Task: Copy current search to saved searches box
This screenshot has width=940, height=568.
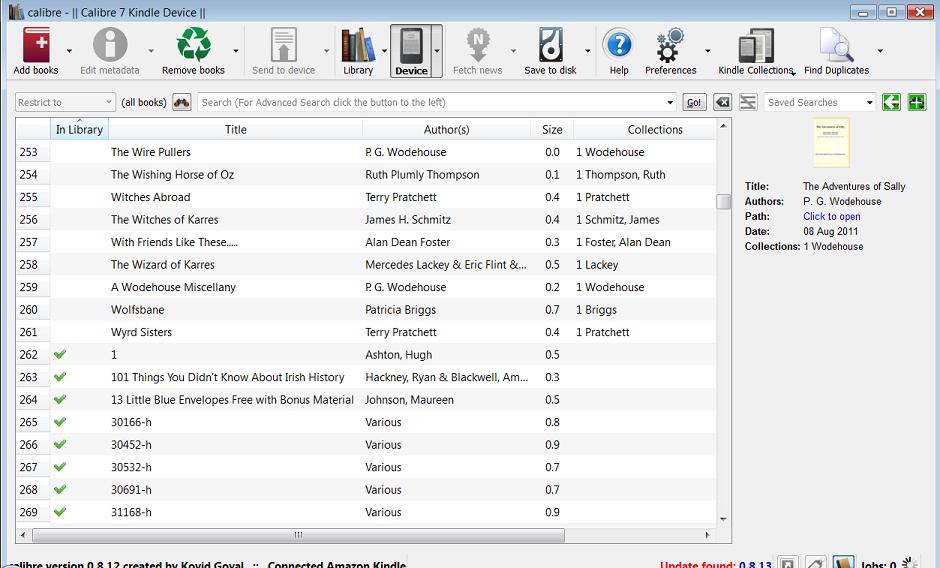Action: coord(891,102)
